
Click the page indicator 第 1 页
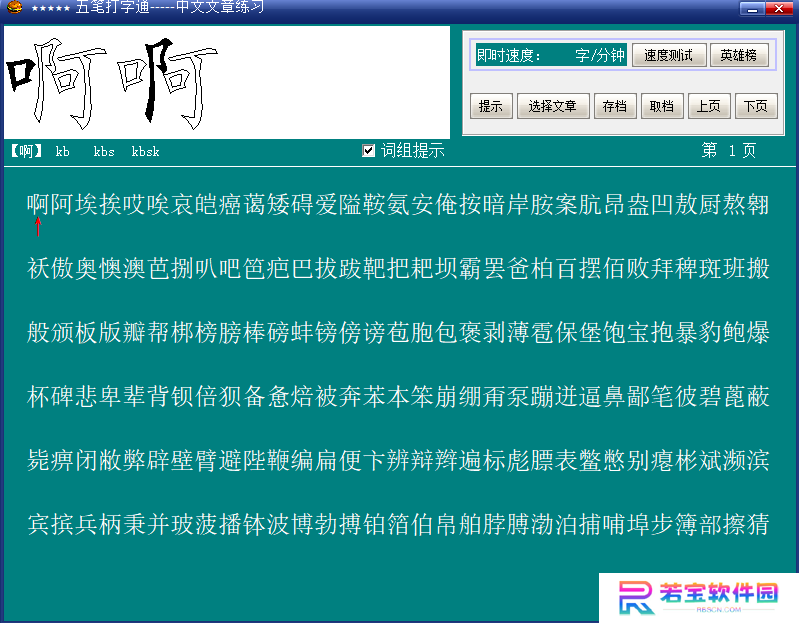coord(729,151)
